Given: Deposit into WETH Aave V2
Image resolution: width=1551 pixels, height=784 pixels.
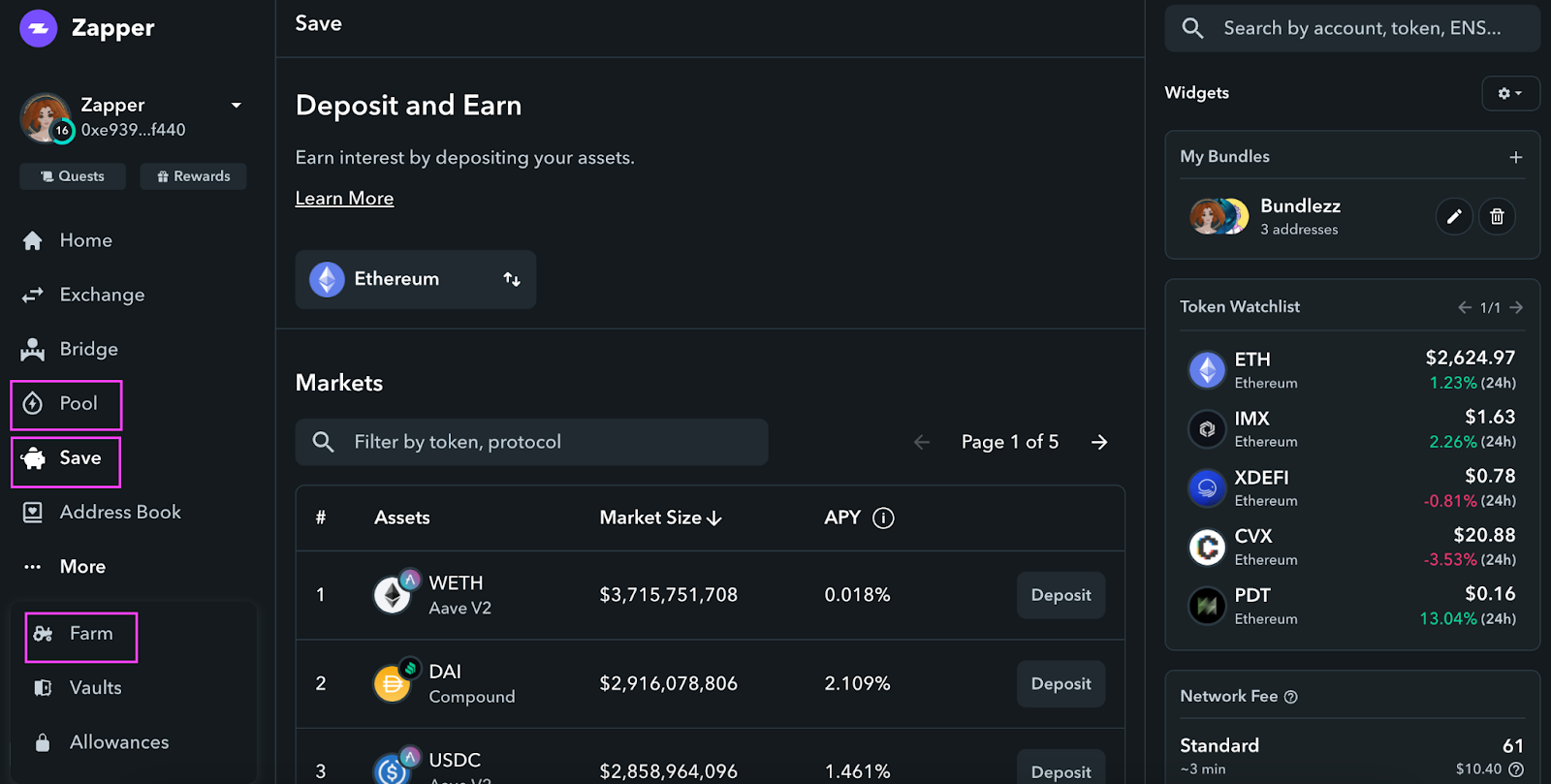Looking at the screenshot, I should (x=1060, y=595).
